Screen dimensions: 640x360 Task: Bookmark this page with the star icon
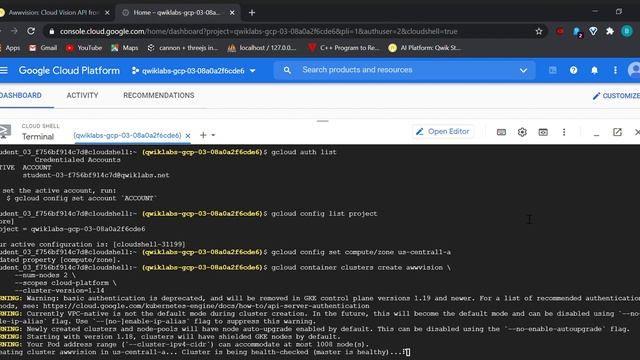[539, 31]
